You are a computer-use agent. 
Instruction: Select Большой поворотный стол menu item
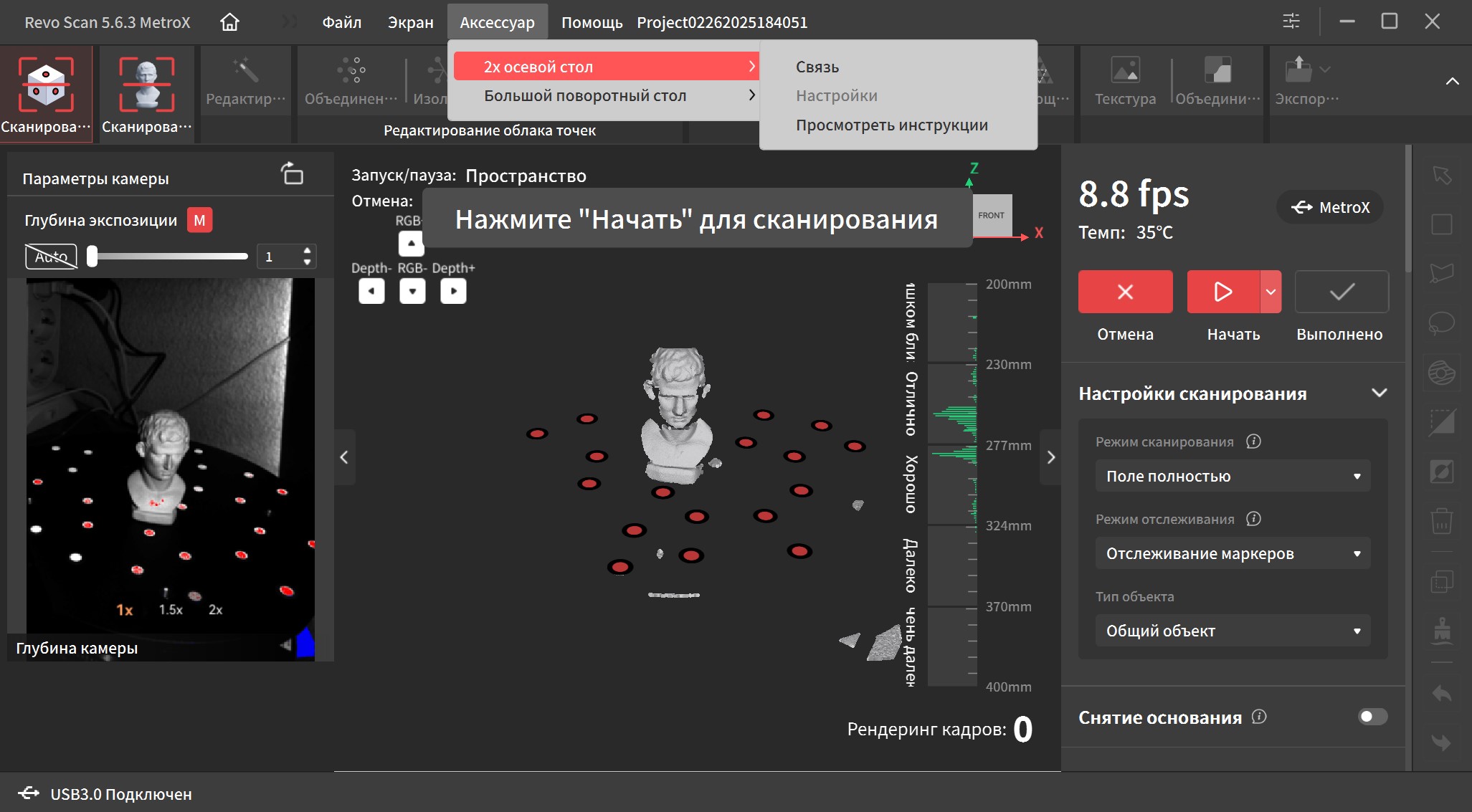coord(585,95)
